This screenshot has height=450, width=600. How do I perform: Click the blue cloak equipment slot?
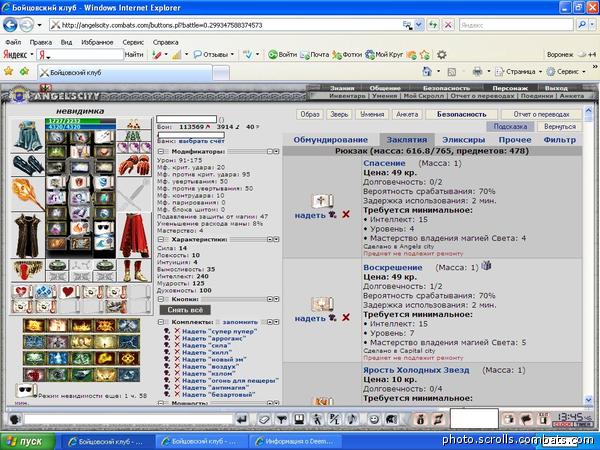28,135
